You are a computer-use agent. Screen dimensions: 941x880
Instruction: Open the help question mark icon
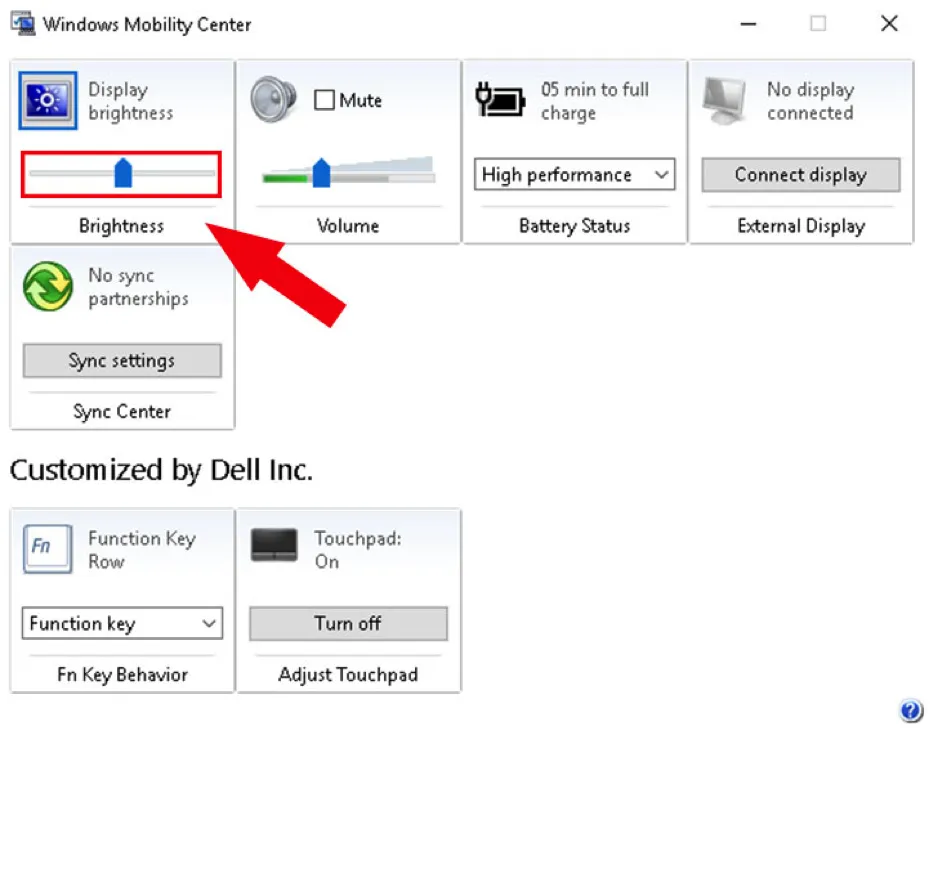(x=911, y=711)
